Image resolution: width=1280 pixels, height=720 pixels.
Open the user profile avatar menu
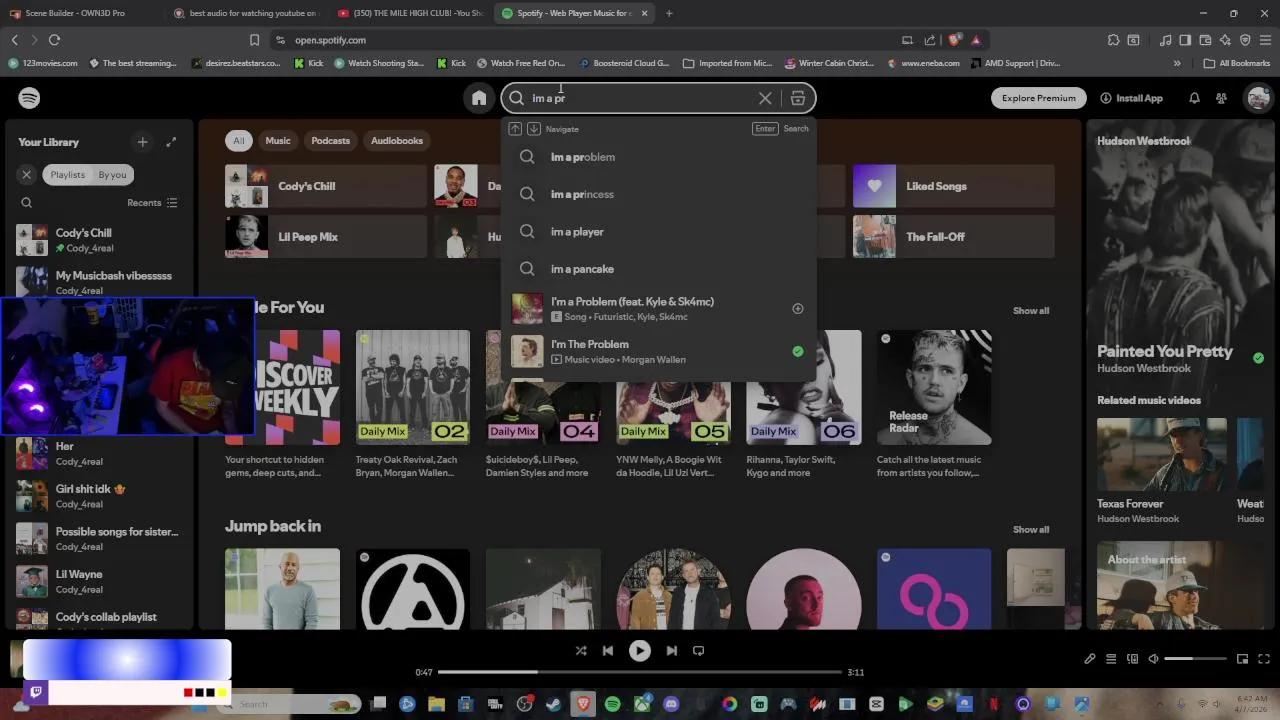pyautogui.click(x=1257, y=98)
